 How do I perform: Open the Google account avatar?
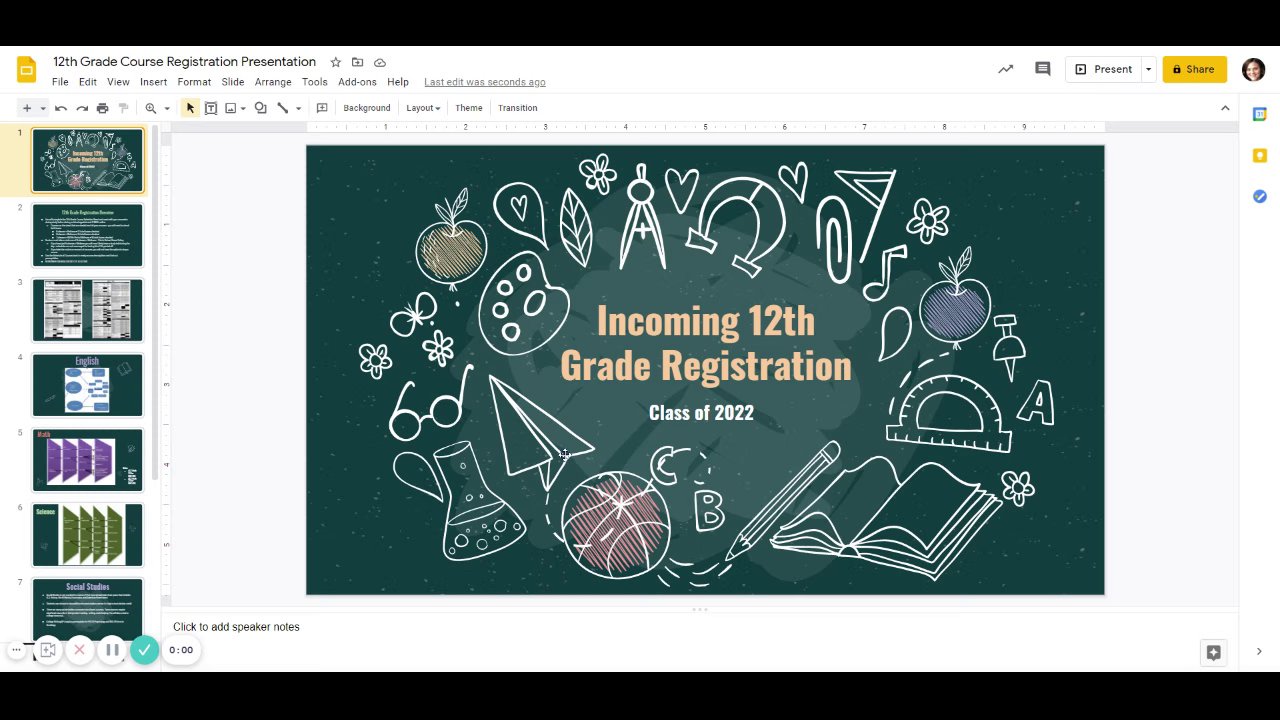[x=1253, y=69]
